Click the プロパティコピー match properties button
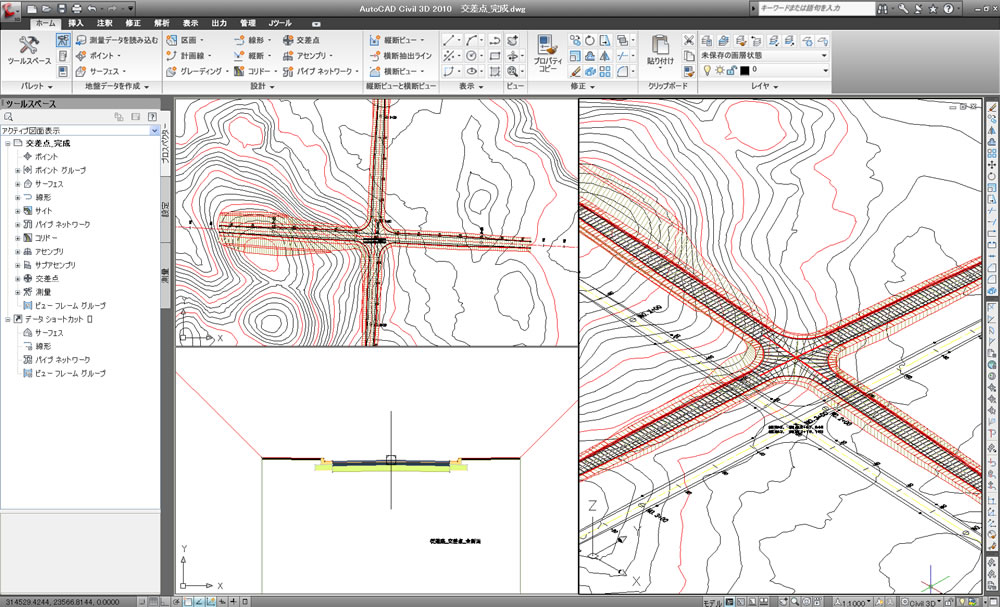1000x607 pixels. [548, 54]
